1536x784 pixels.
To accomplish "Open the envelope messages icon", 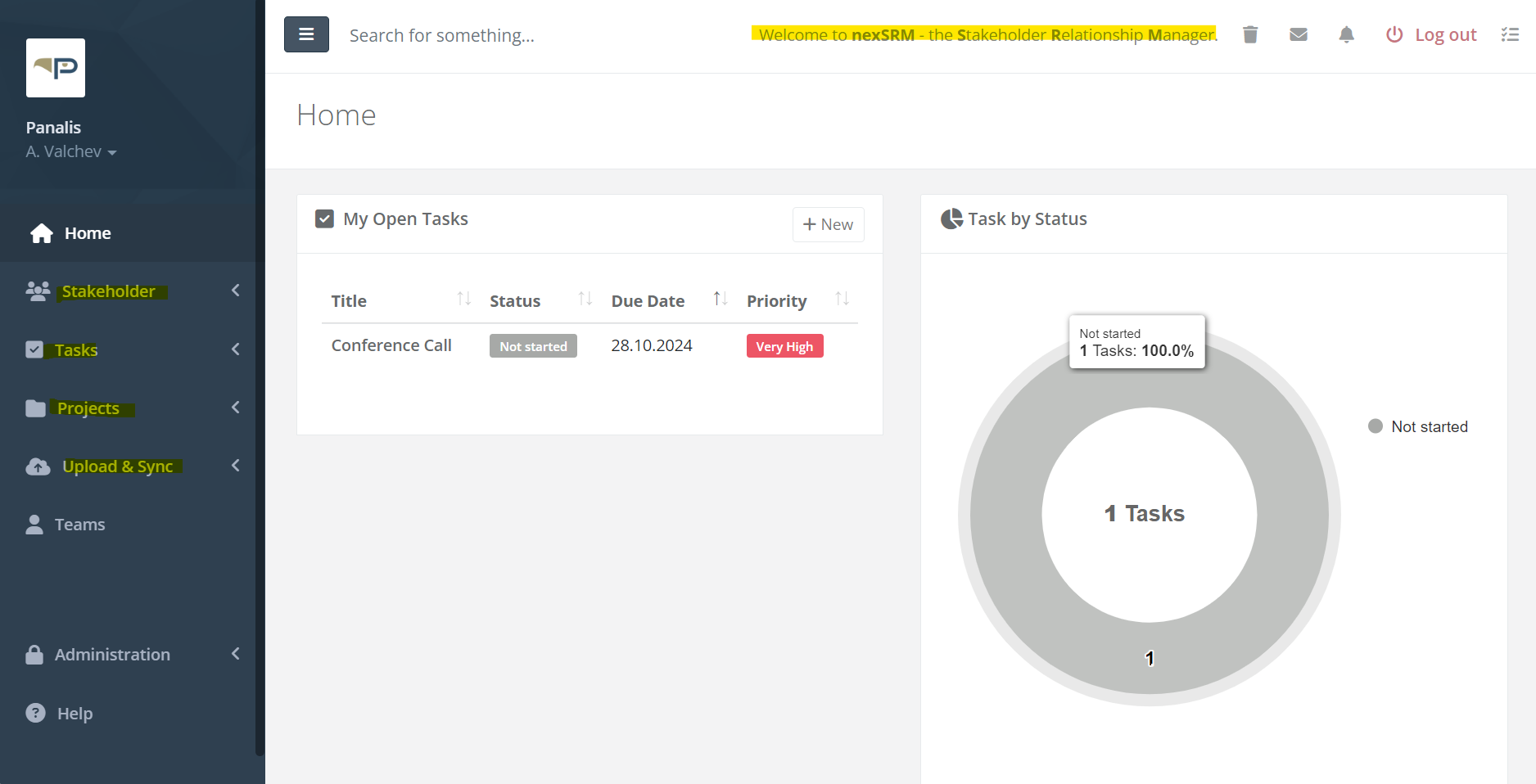I will click(x=1298, y=34).
